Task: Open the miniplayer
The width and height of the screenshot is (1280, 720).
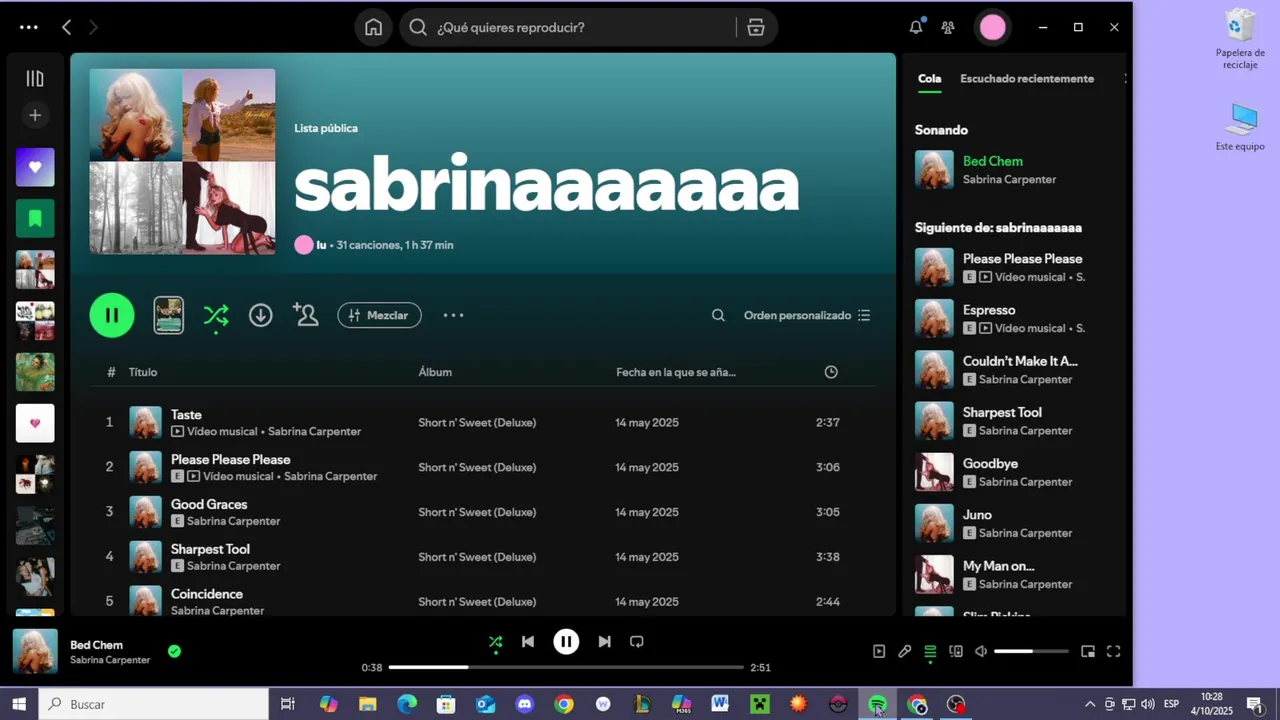Action: click(1088, 651)
